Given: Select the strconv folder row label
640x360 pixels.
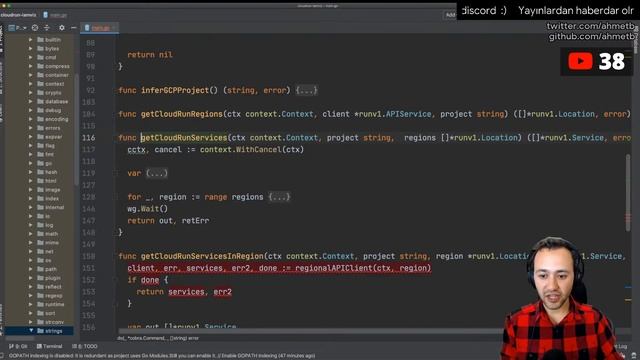Looking at the screenshot, I should click(x=55, y=322).
